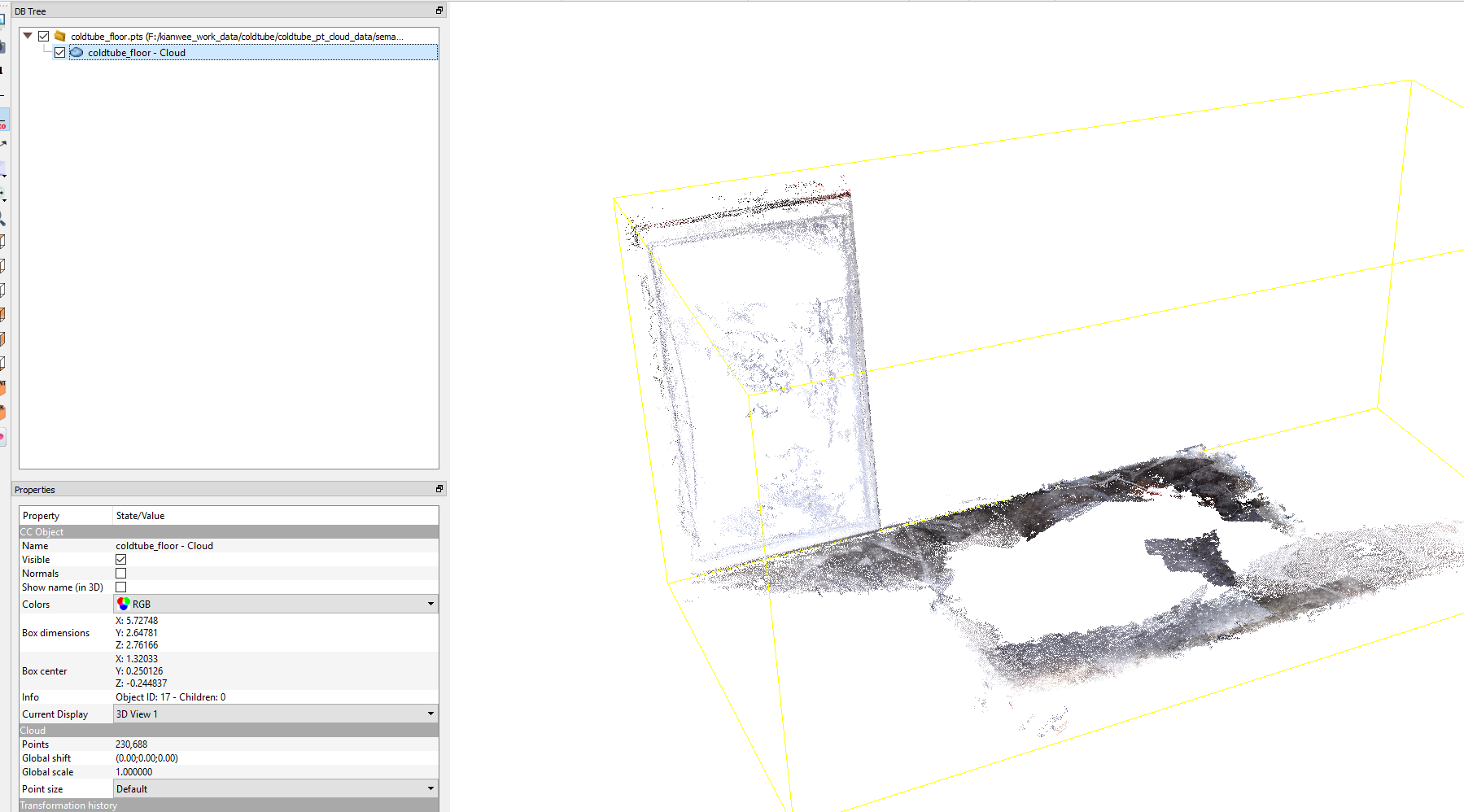This screenshot has height=812, width=1464.
Task: Click the Name value coldtube_floor - Cloud
Action: (164, 546)
